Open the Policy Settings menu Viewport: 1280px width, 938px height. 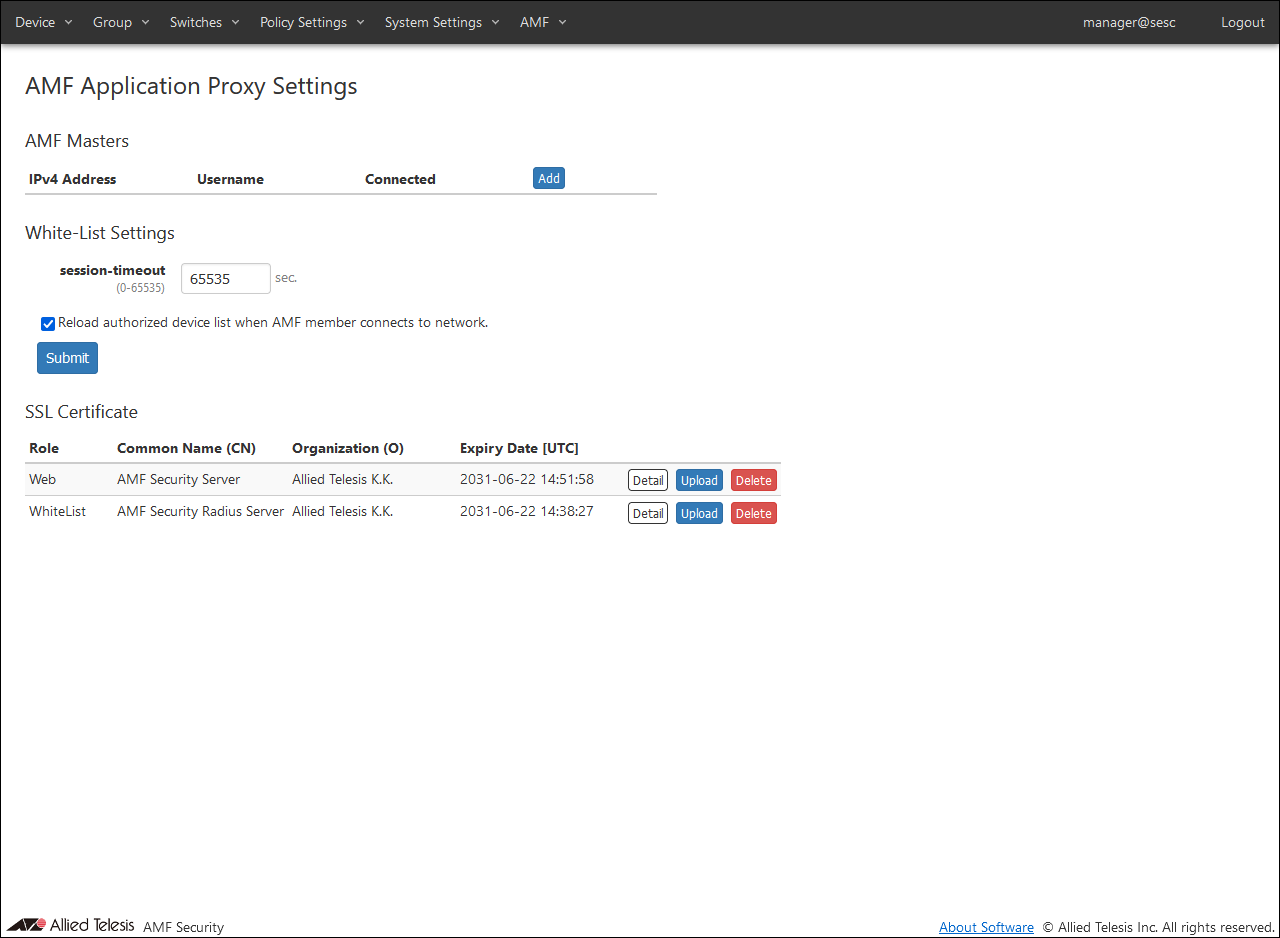point(312,22)
